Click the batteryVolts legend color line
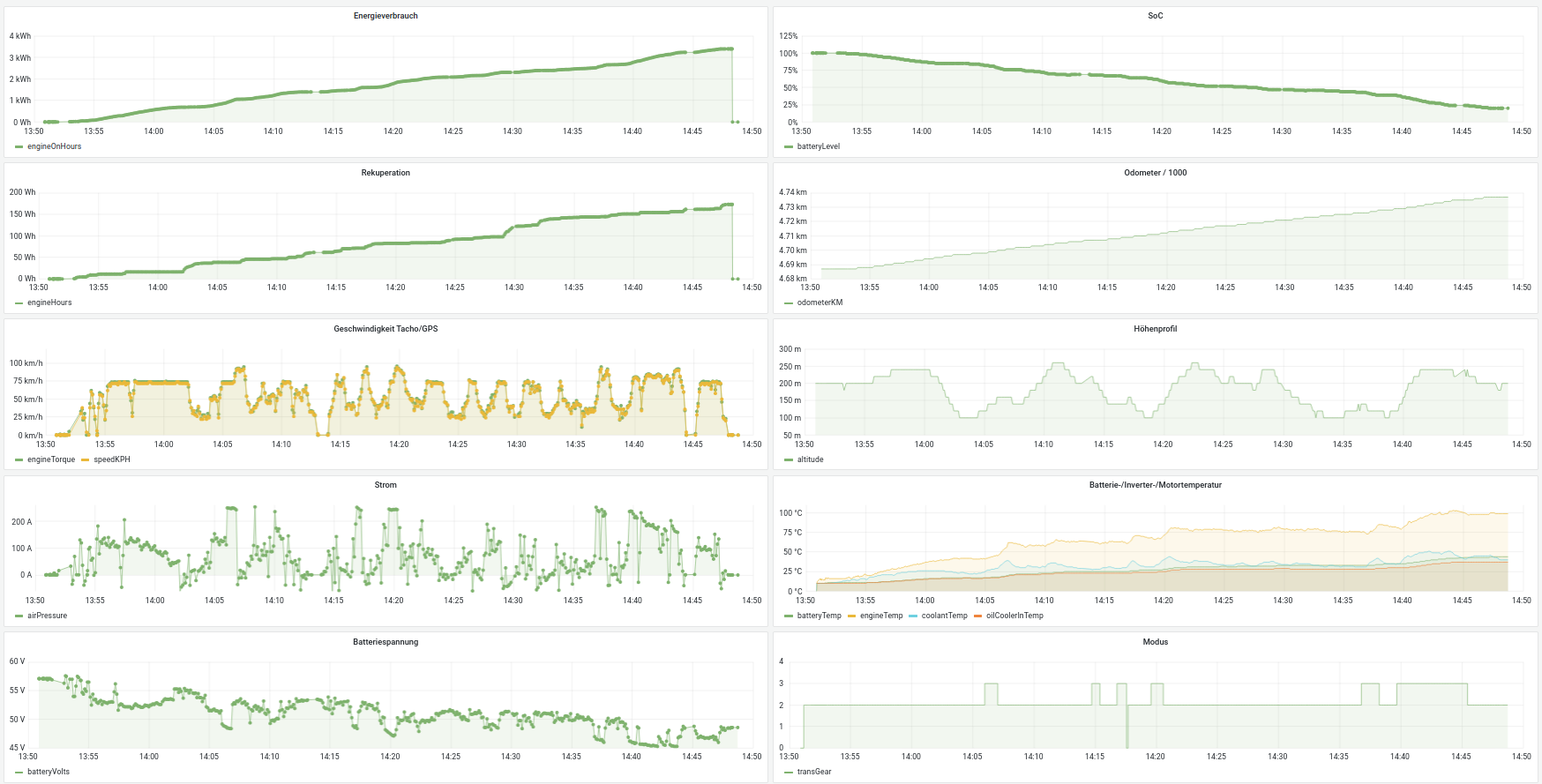This screenshot has height=784, width=1542. [19, 772]
